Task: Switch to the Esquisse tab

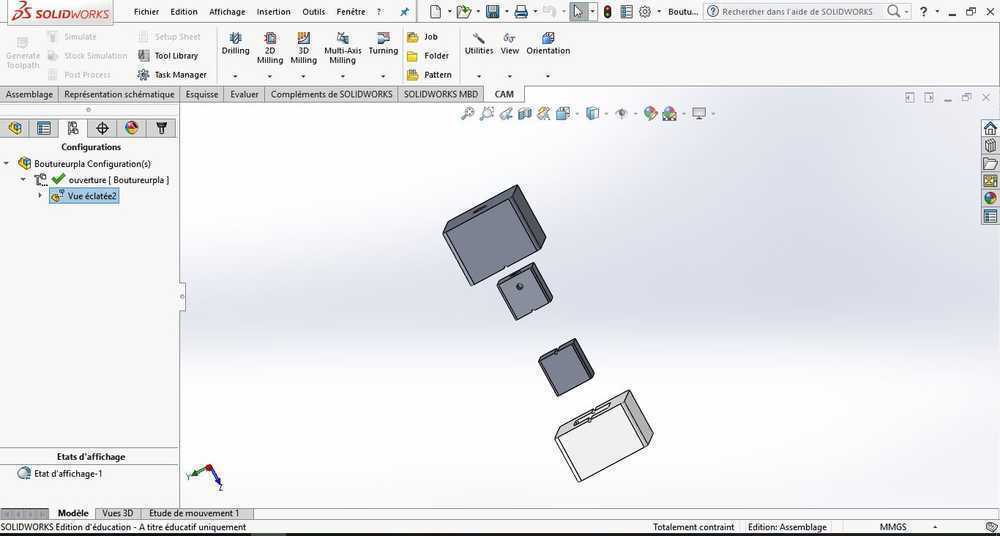Action: 202,94
